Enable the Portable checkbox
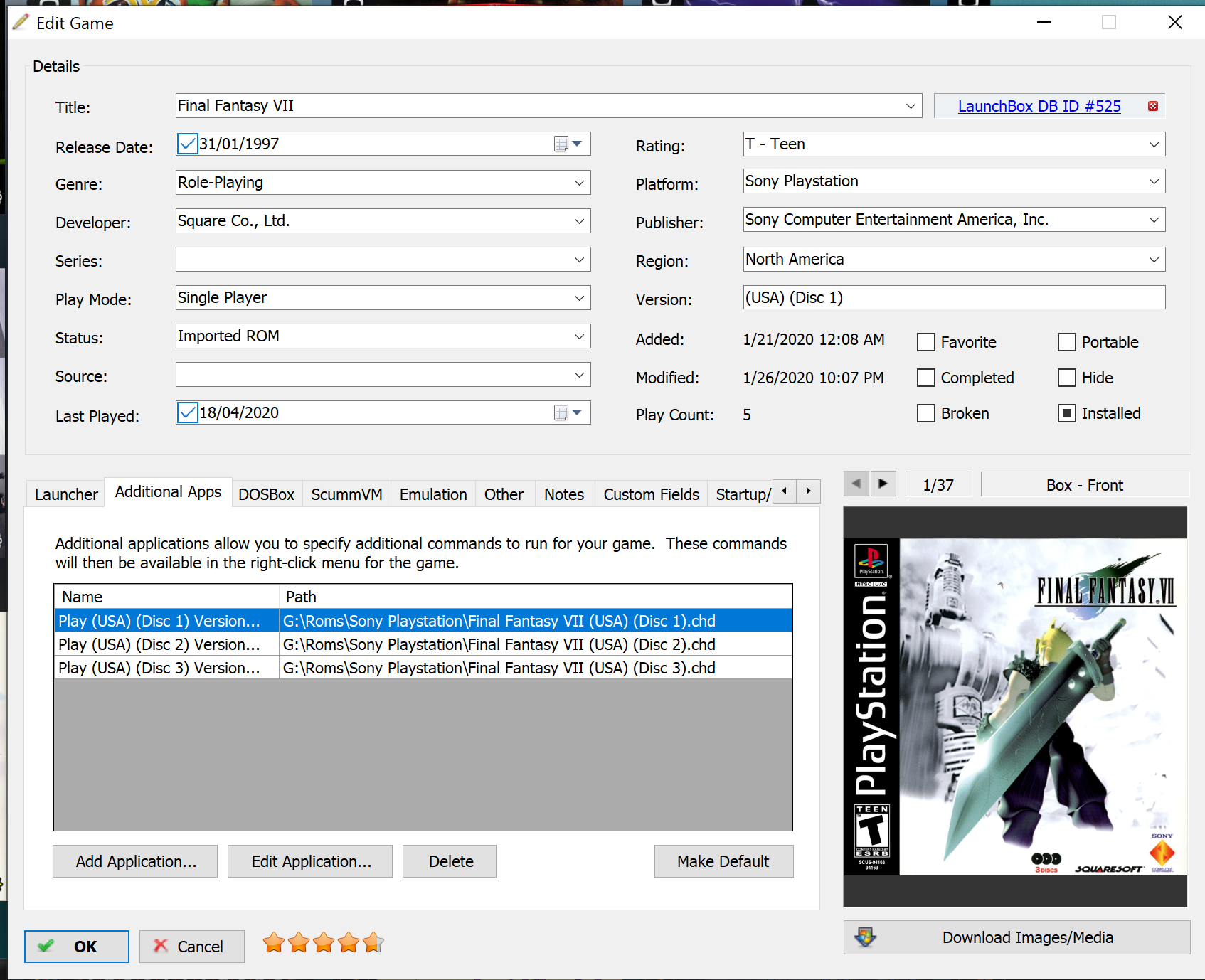 1067,342
